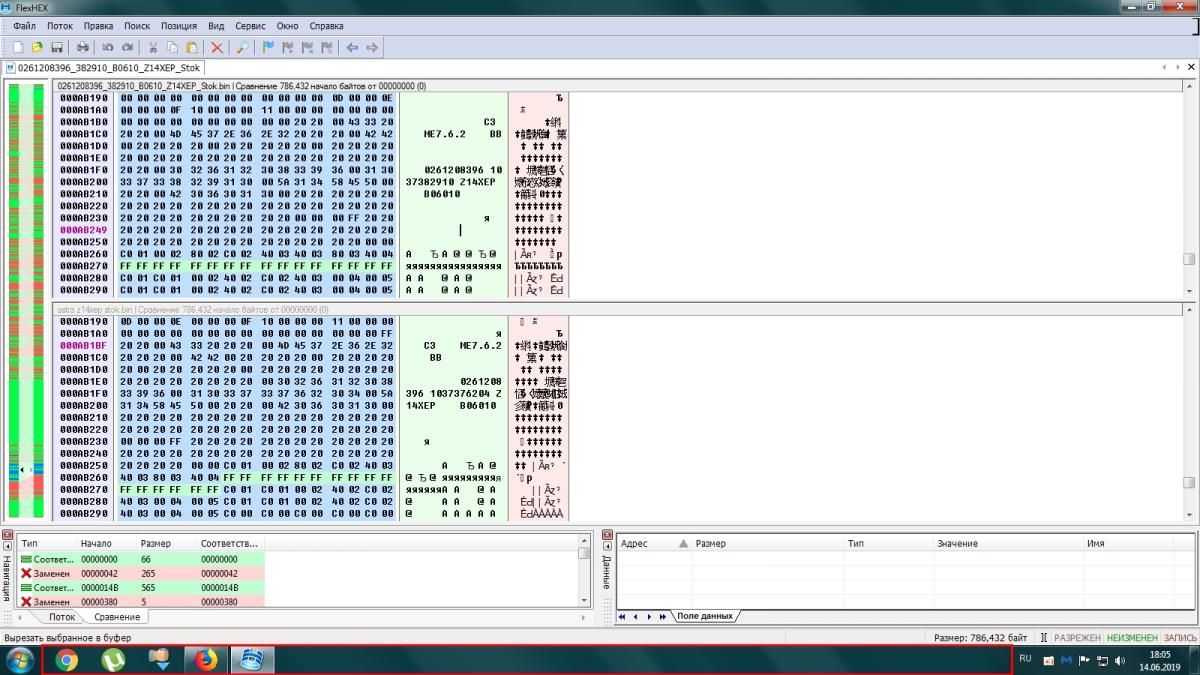The height and width of the screenshot is (675, 1200).
Task: Clear bookmarks with the last flag icon
Action: (x=327, y=47)
